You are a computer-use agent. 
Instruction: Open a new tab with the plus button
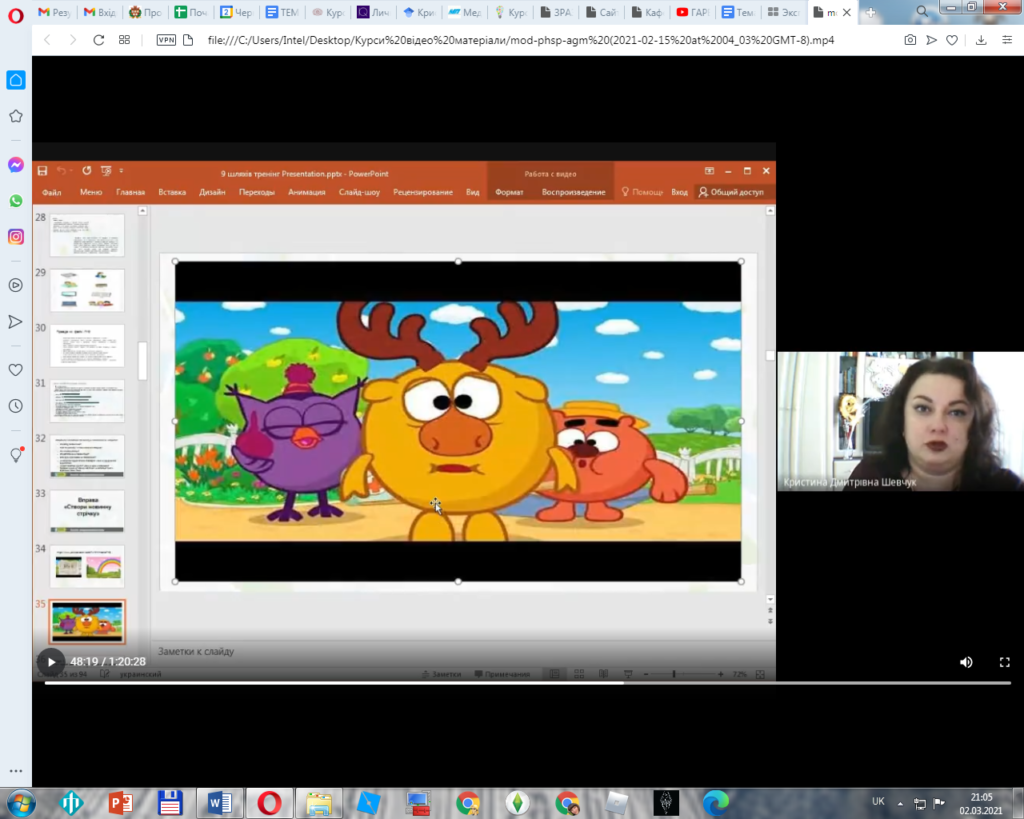(870, 12)
